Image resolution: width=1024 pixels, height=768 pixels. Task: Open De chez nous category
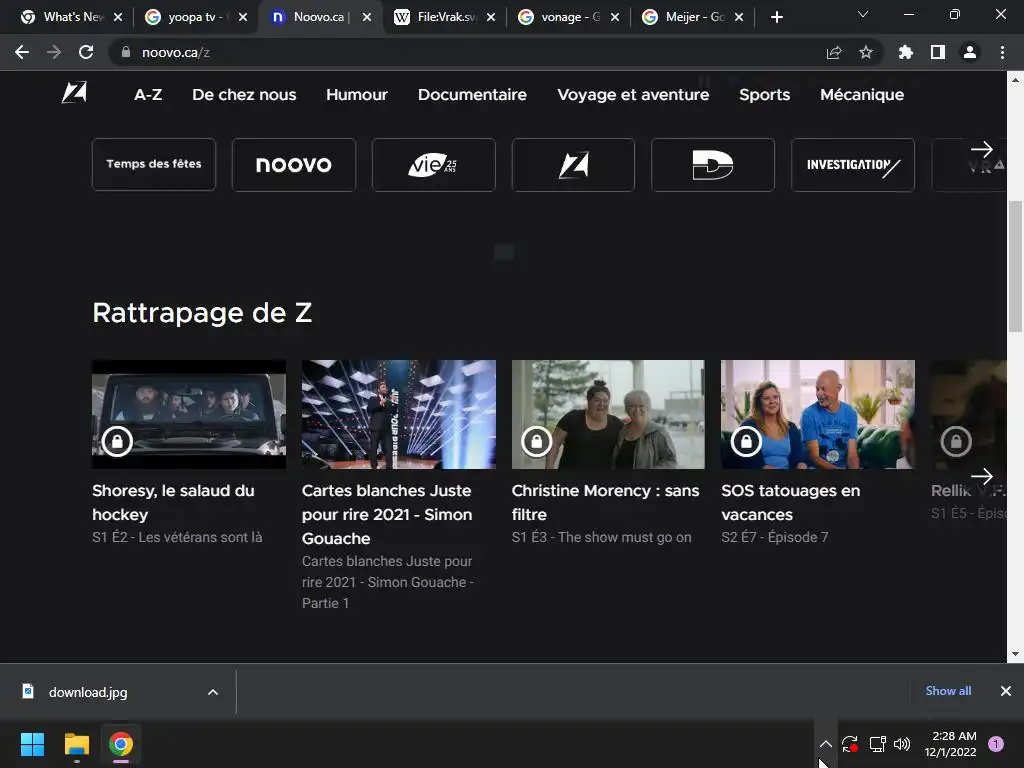[244, 95]
